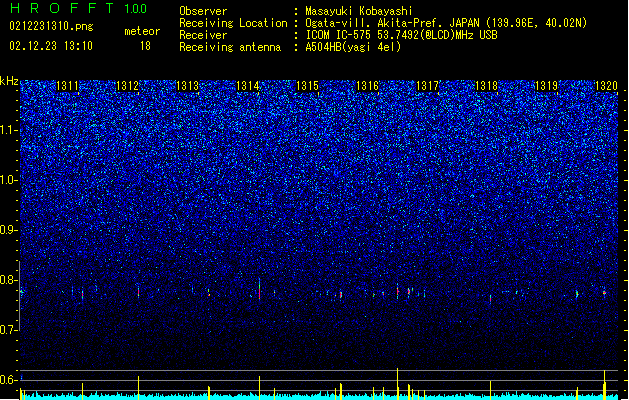
Task: Click the 1314 time marker
Action: 248,86
